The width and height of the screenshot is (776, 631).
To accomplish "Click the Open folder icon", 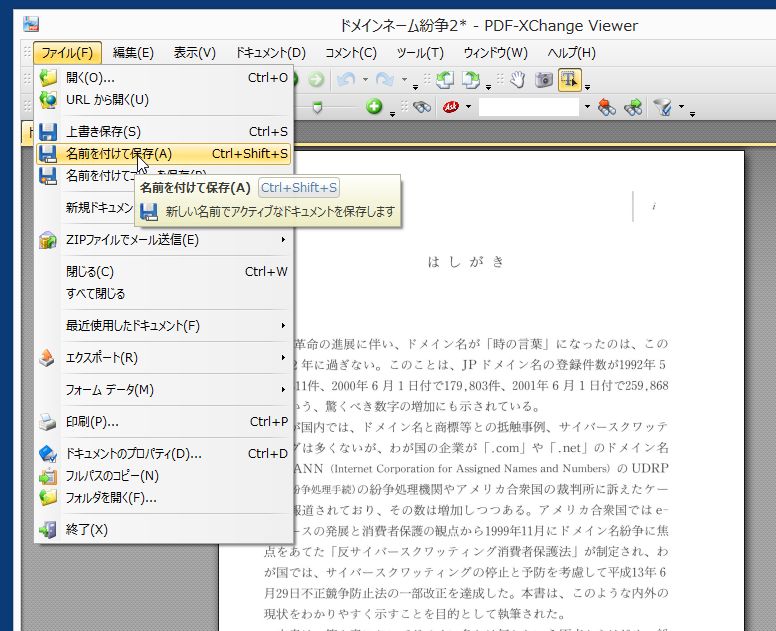I will (x=48, y=78).
